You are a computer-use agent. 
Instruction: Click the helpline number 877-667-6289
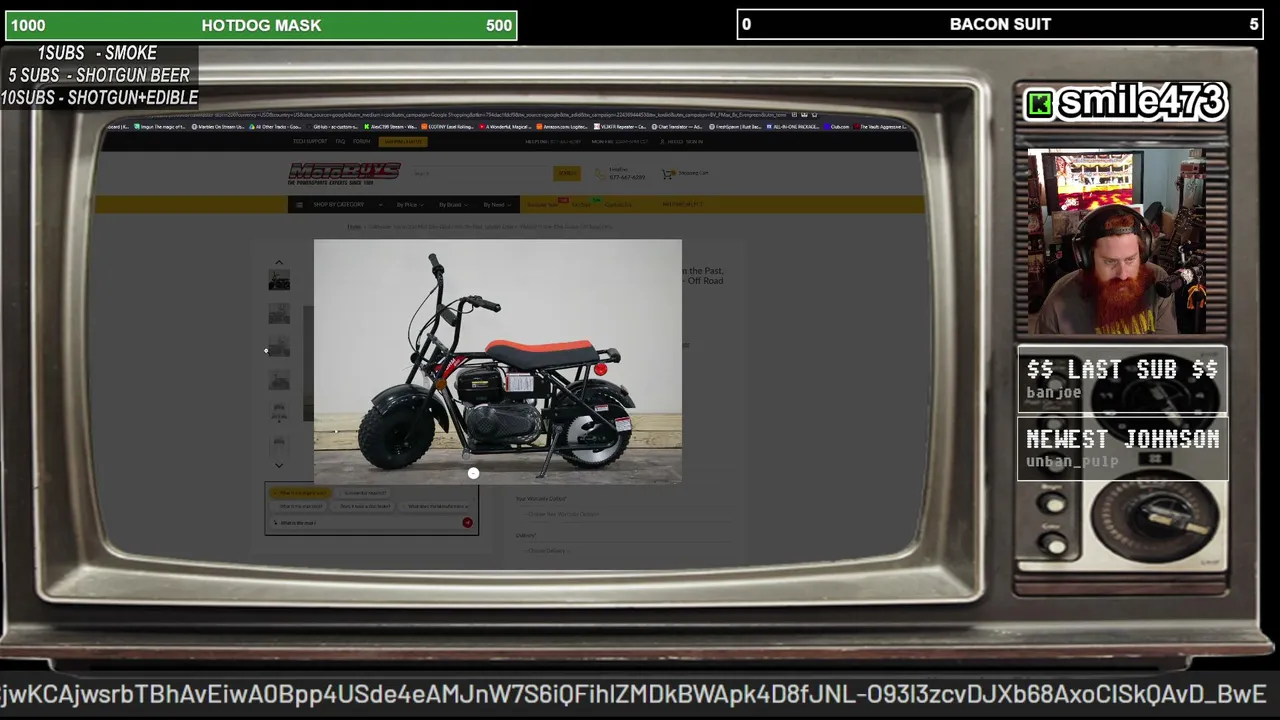click(x=627, y=177)
